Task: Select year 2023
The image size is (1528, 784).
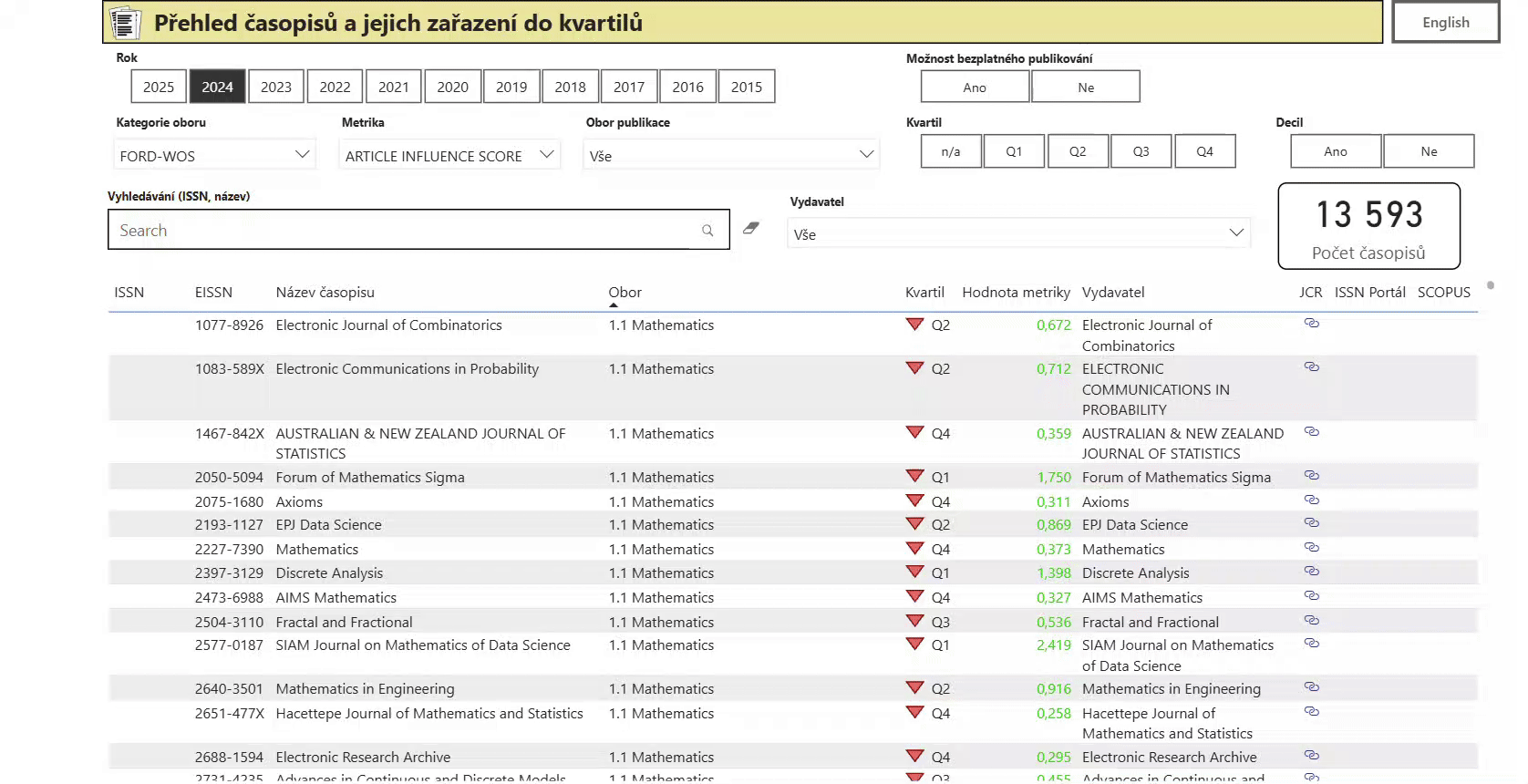Action: [276, 87]
